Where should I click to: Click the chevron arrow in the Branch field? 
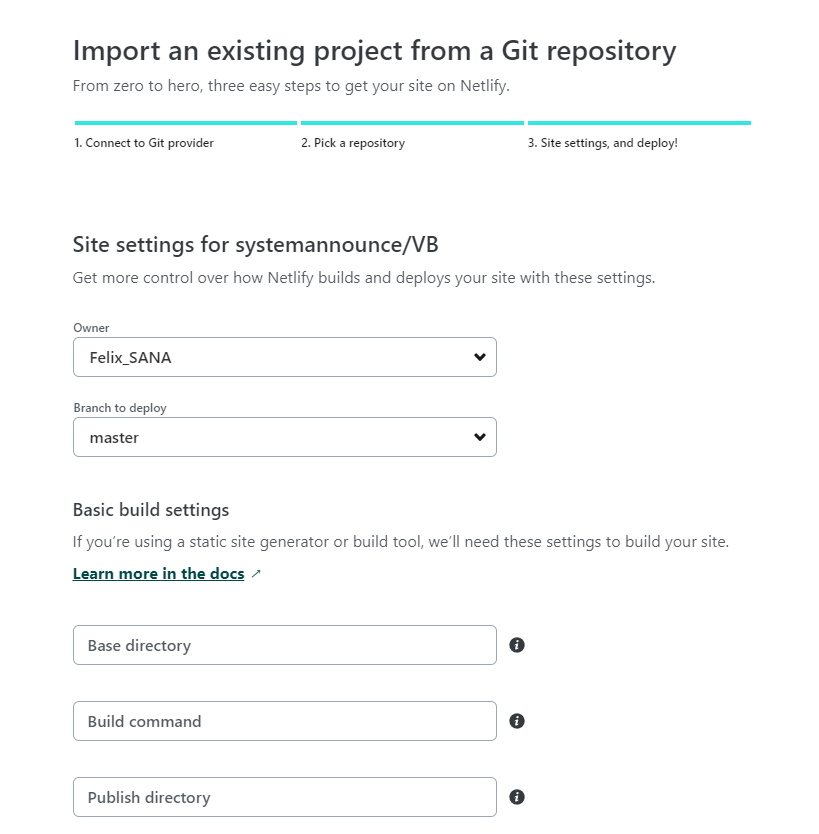(480, 437)
